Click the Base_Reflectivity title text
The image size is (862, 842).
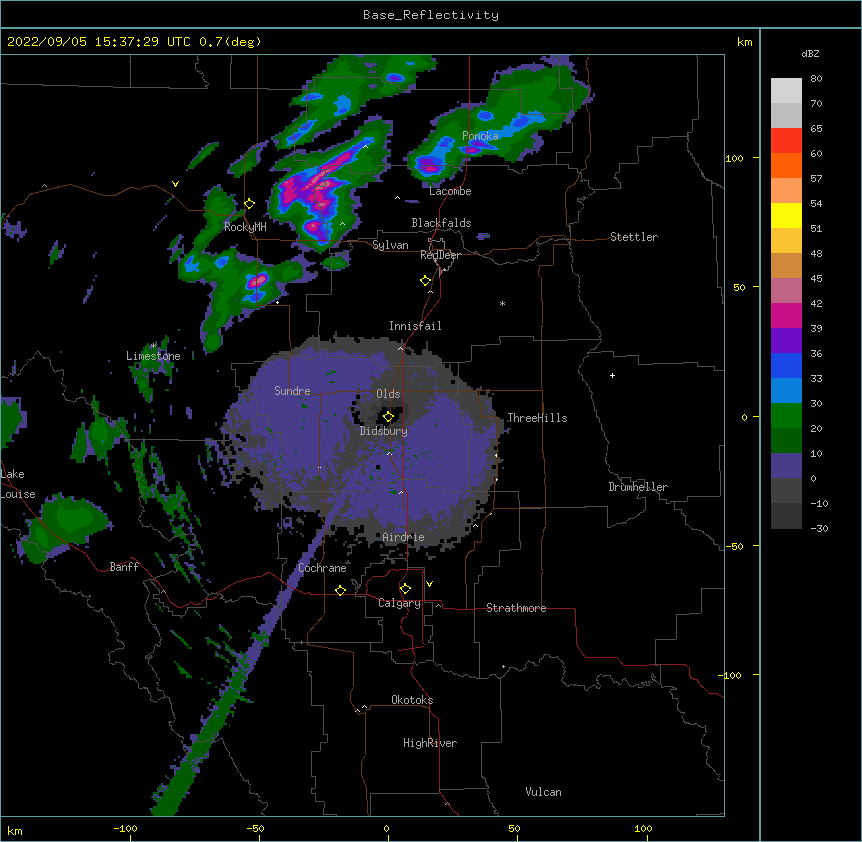pos(431,15)
